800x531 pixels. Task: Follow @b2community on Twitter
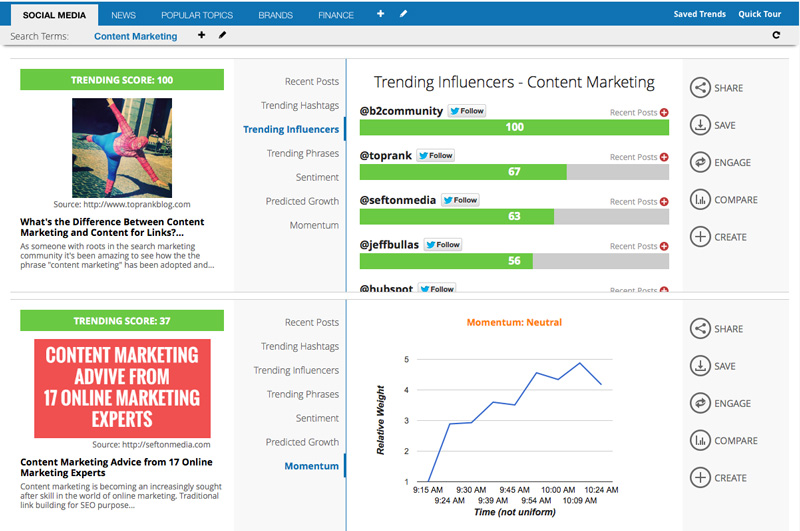[x=467, y=111]
